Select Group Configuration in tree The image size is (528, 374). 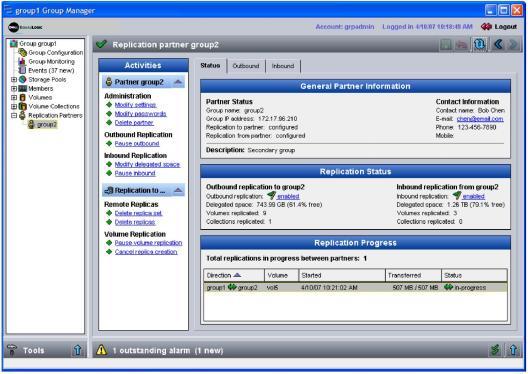click(56, 53)
